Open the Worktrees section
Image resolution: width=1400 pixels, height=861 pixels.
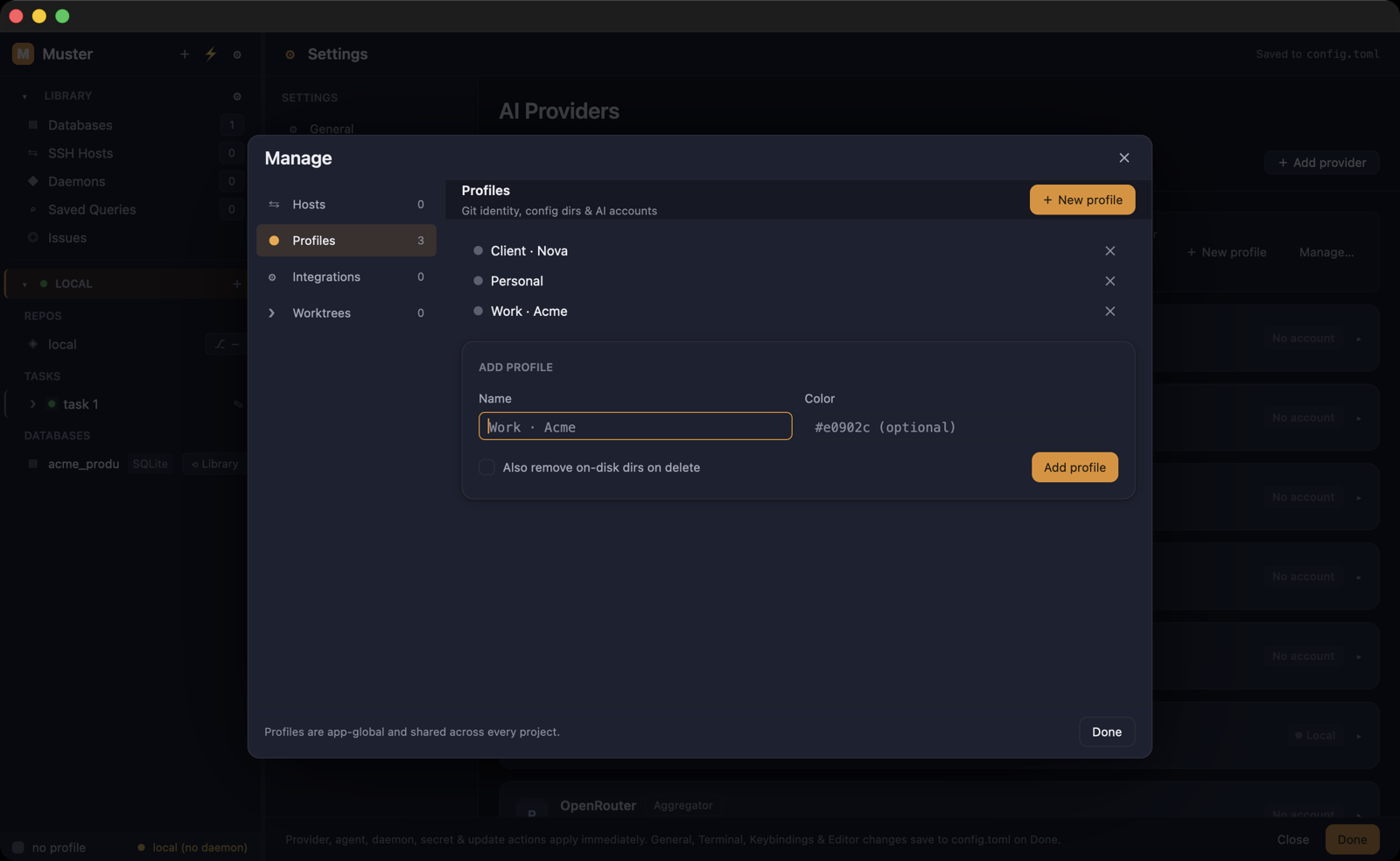pos(346,312)
